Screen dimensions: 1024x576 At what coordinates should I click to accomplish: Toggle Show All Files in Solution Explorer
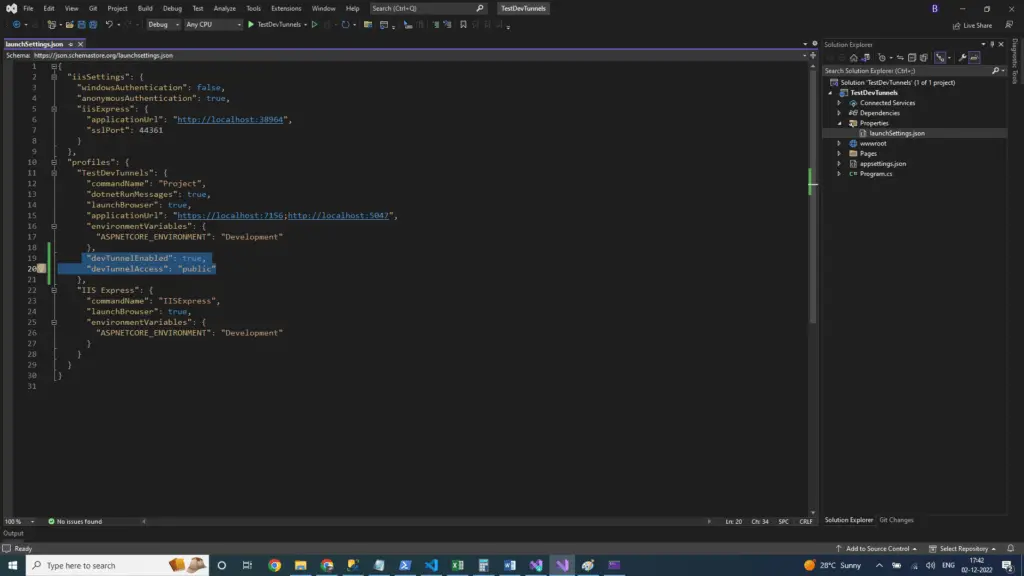click(923, 57)
